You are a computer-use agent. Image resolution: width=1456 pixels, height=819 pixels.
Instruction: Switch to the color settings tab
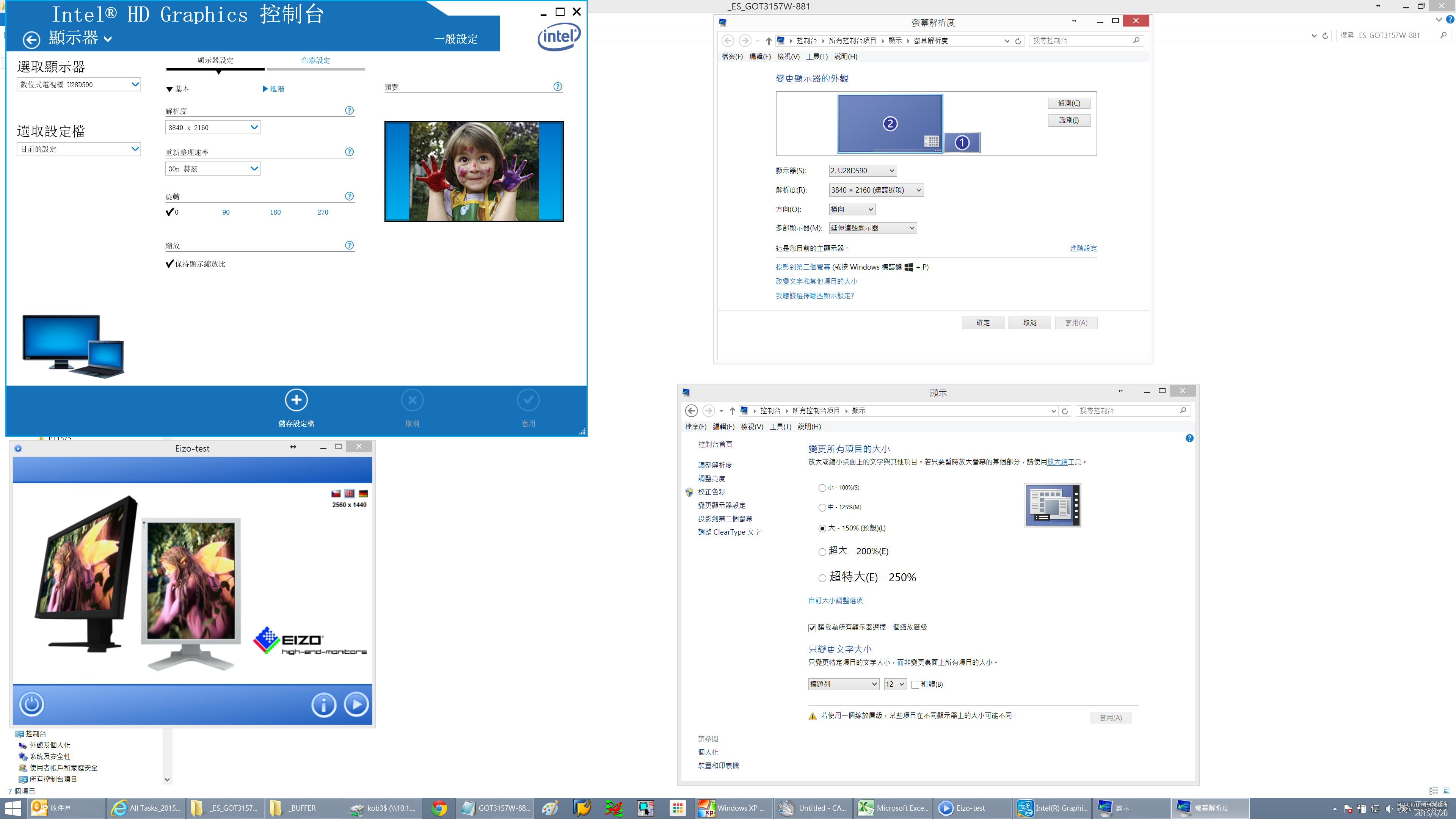[x=315, y=61]
